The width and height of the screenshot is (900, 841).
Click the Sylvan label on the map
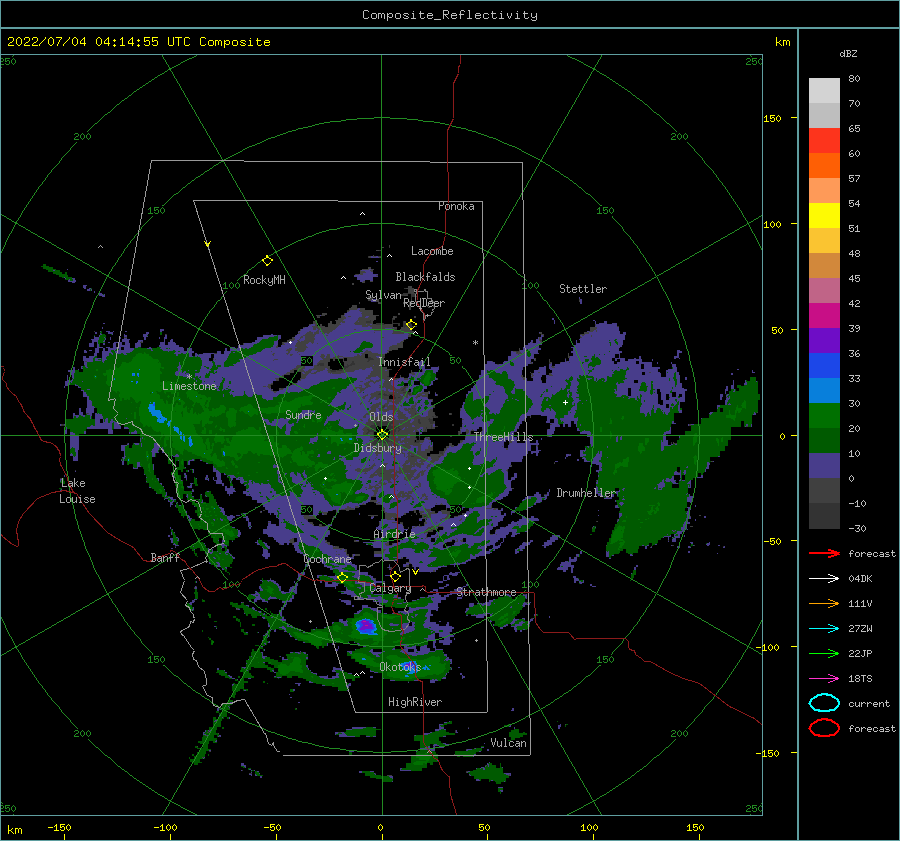383,295
